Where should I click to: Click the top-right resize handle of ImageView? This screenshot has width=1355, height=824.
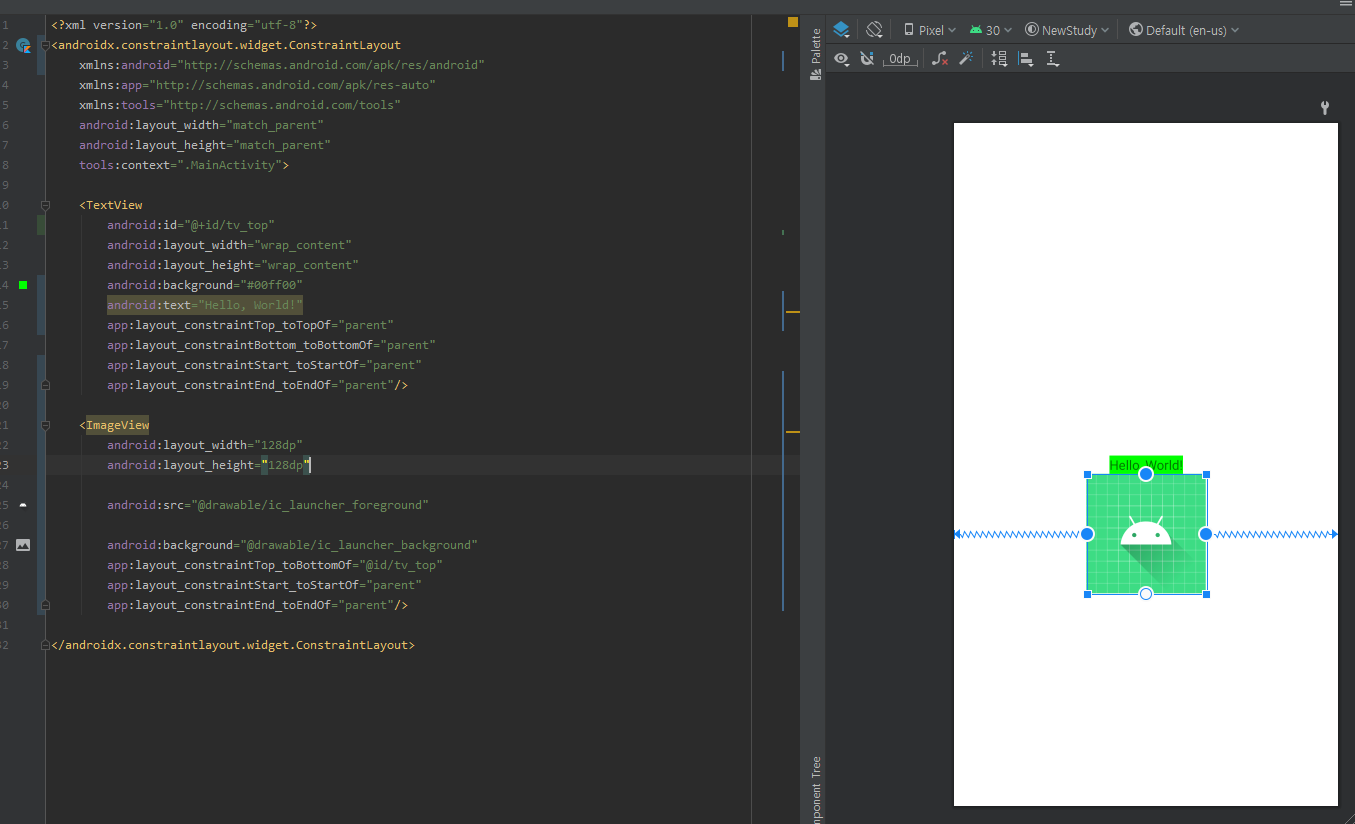[1206, 475]
